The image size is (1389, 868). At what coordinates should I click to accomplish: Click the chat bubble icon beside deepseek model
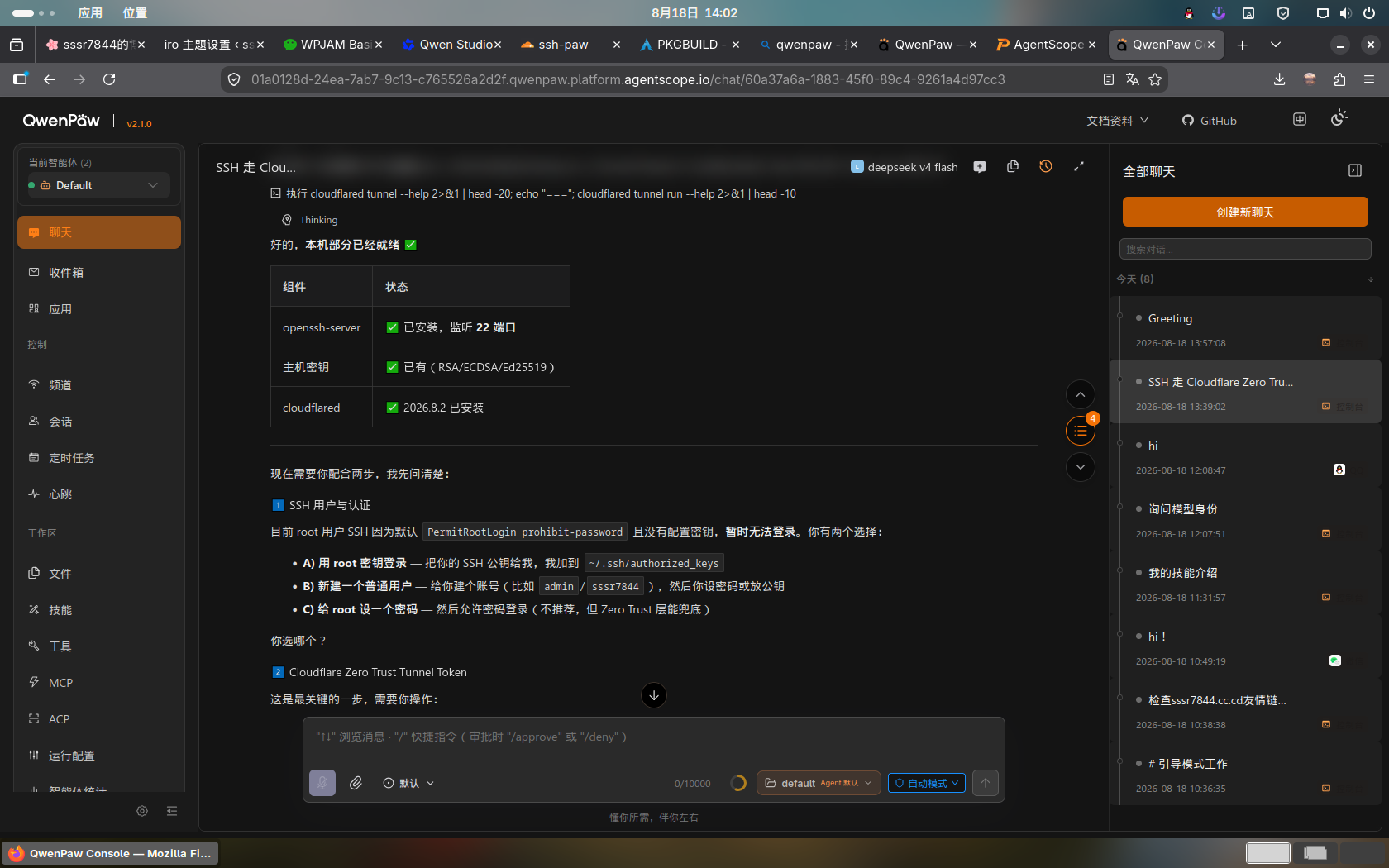(x=980, y=166)
